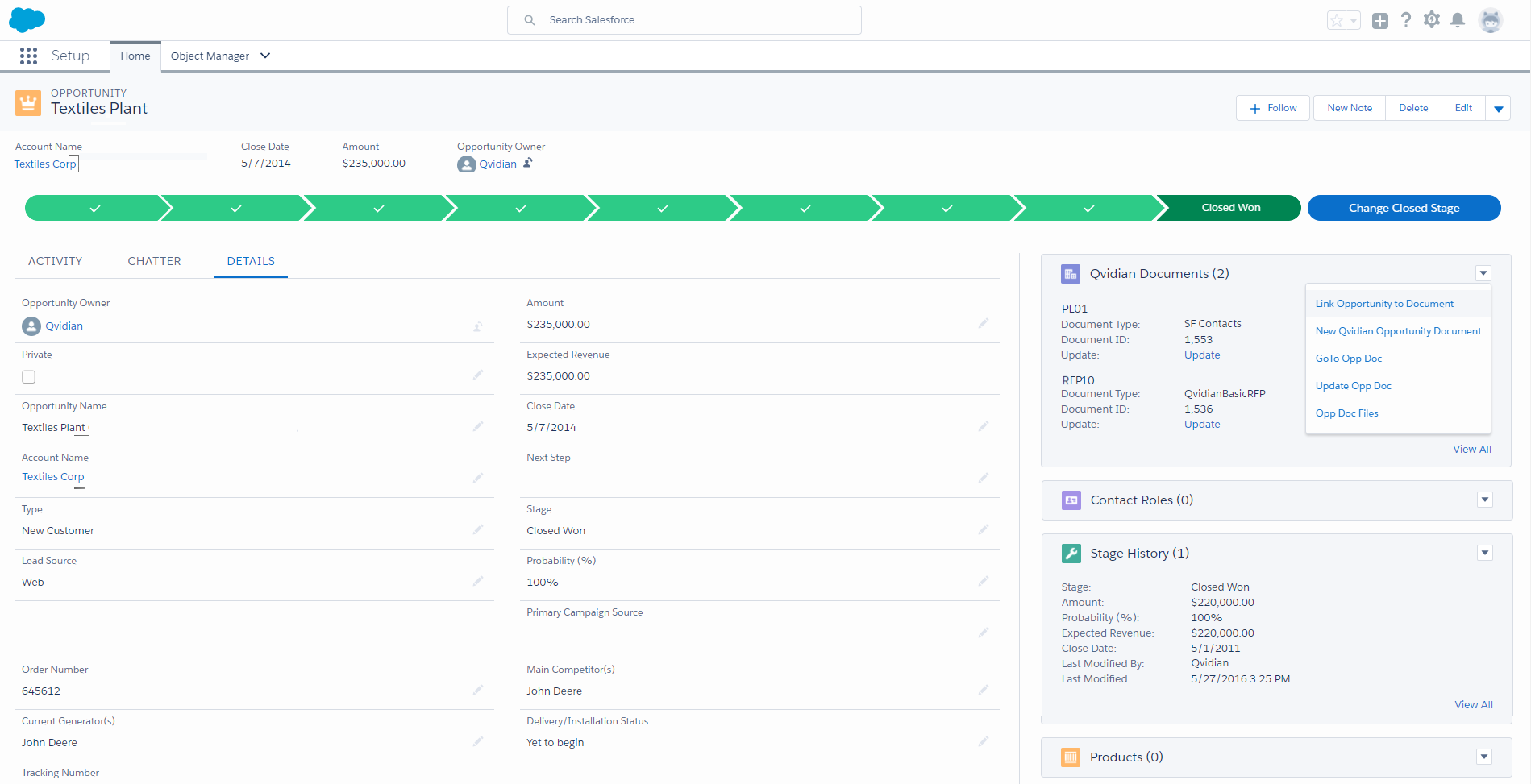Edit the Private field pencil icon

click(x=478, y=375)
